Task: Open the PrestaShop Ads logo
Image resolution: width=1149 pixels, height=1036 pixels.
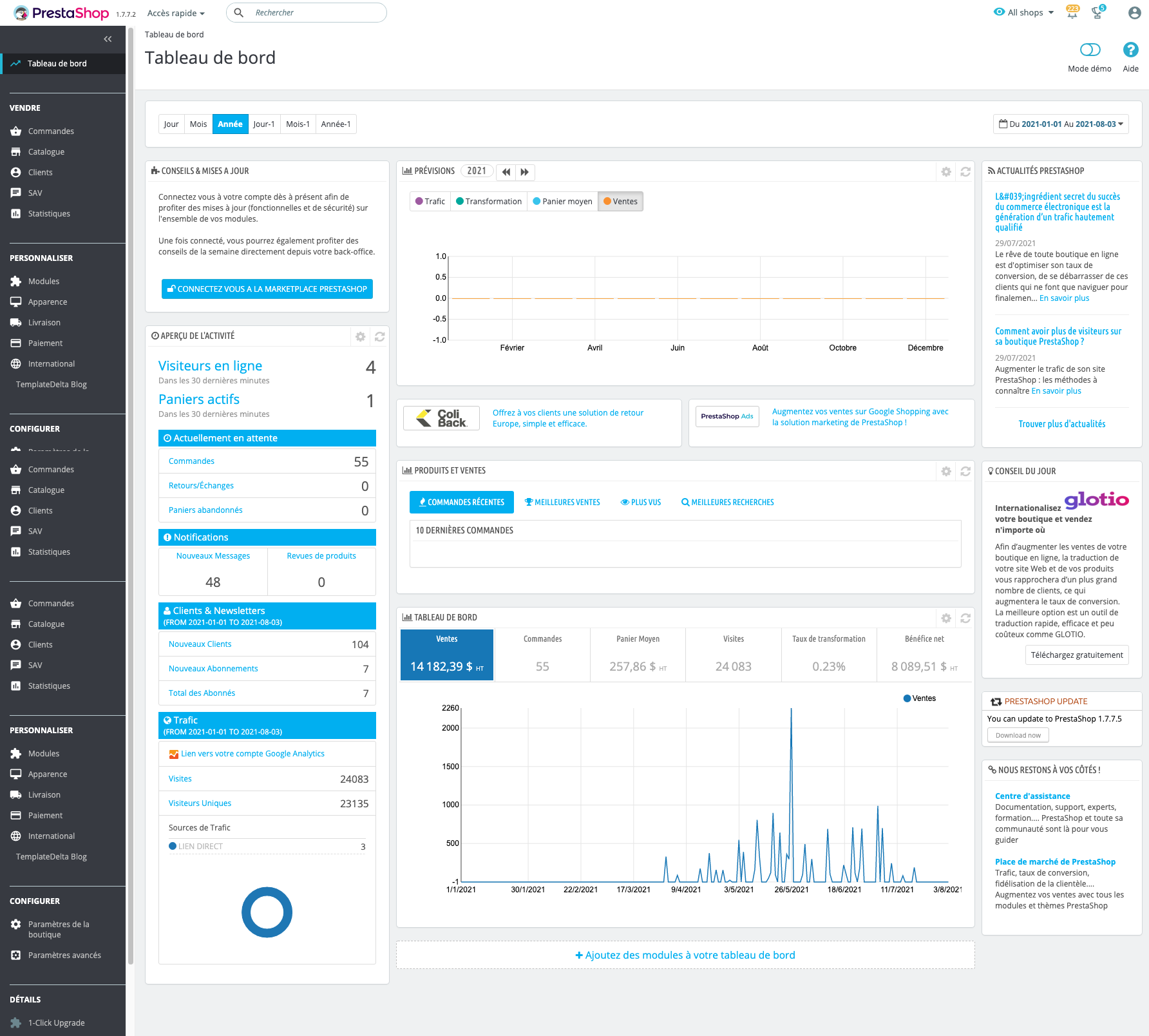Action: pyautogui.click(x=727, y=416)
